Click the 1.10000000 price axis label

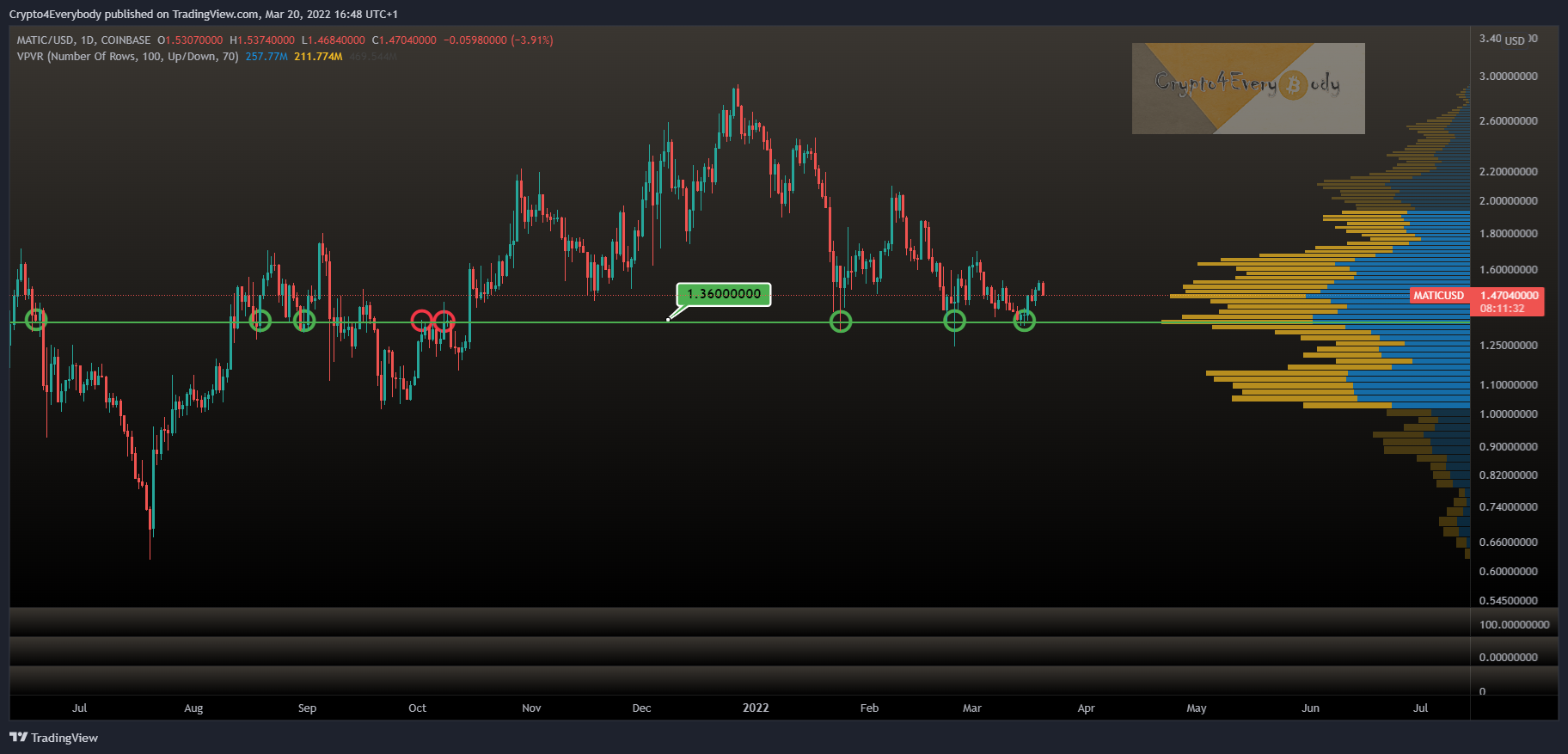click(1509, 385)
